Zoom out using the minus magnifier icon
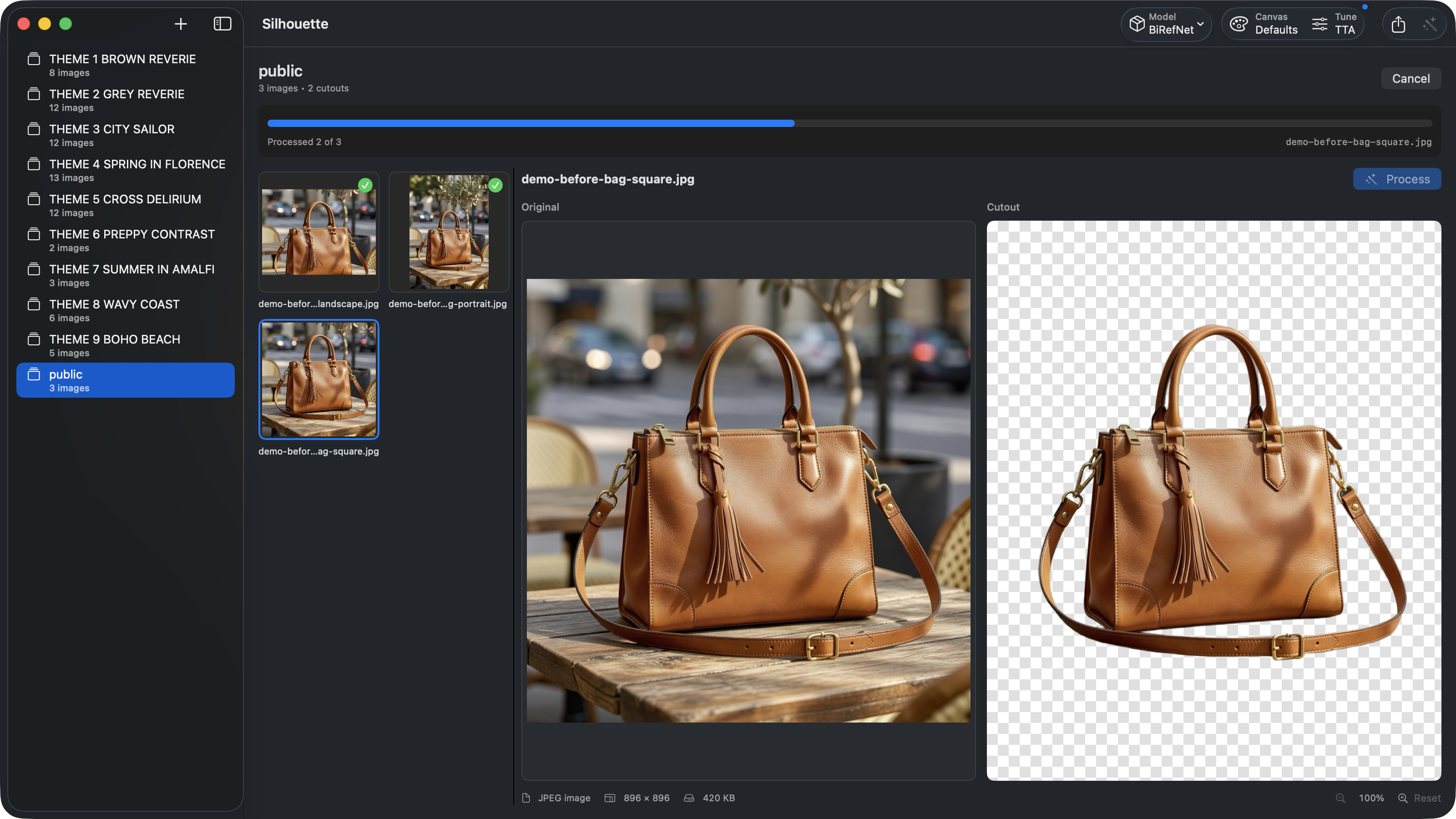This screenshot has width=1456, height=819. tap(1340, 798)
